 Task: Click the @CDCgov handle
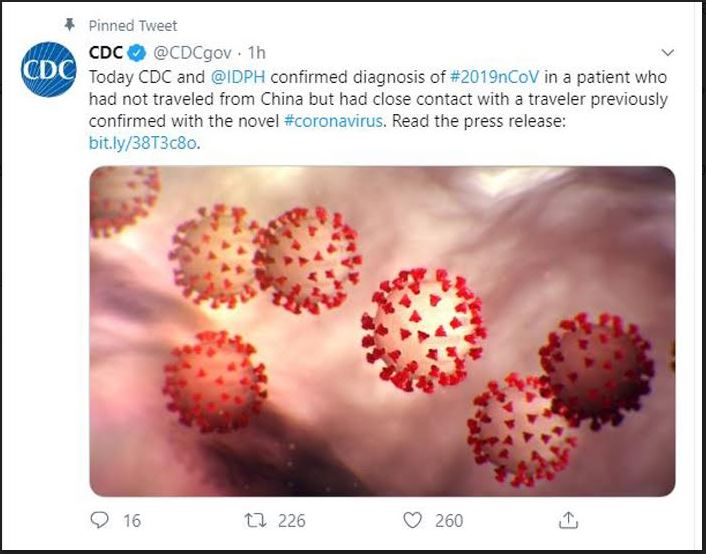[192, 53]
